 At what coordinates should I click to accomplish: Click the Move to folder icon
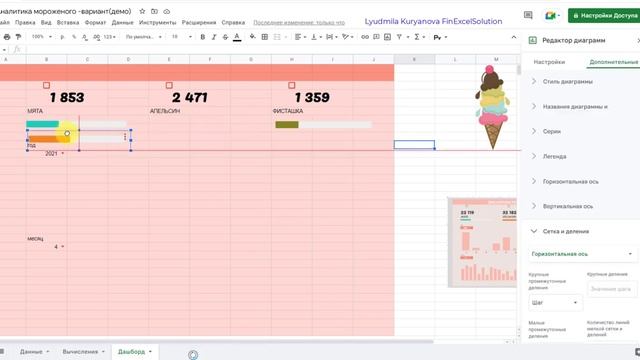pyautogui.click(x=154, y=11)
